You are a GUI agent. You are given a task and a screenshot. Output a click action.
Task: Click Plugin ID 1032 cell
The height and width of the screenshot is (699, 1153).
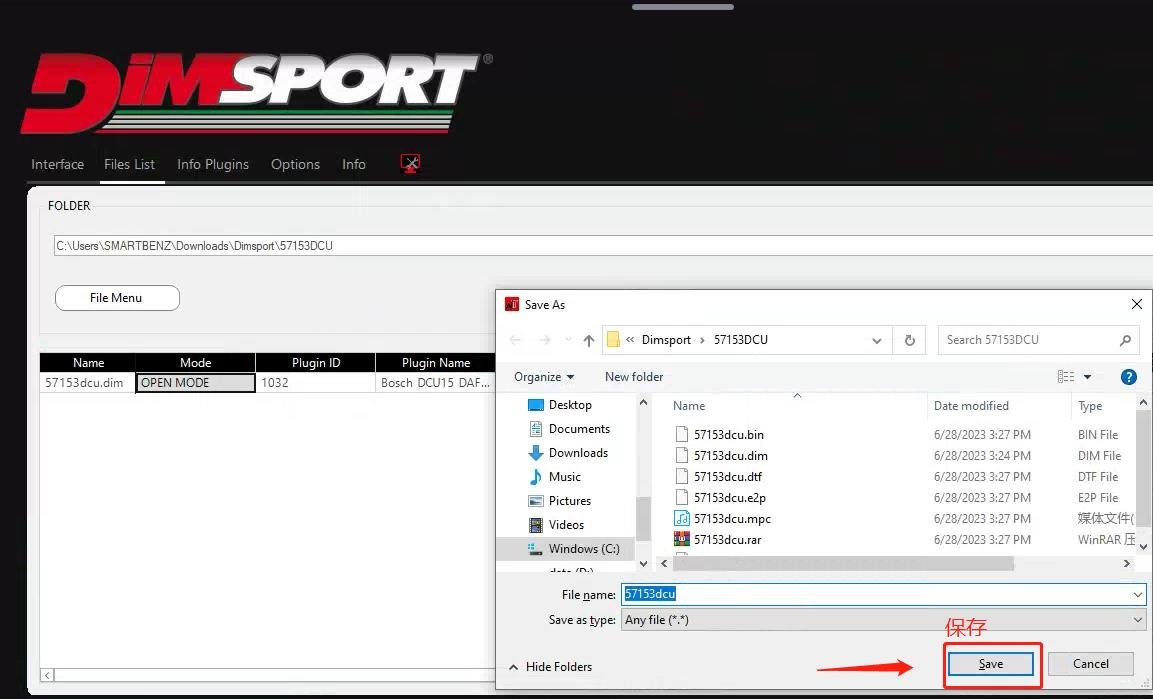[x=315, y=383]
